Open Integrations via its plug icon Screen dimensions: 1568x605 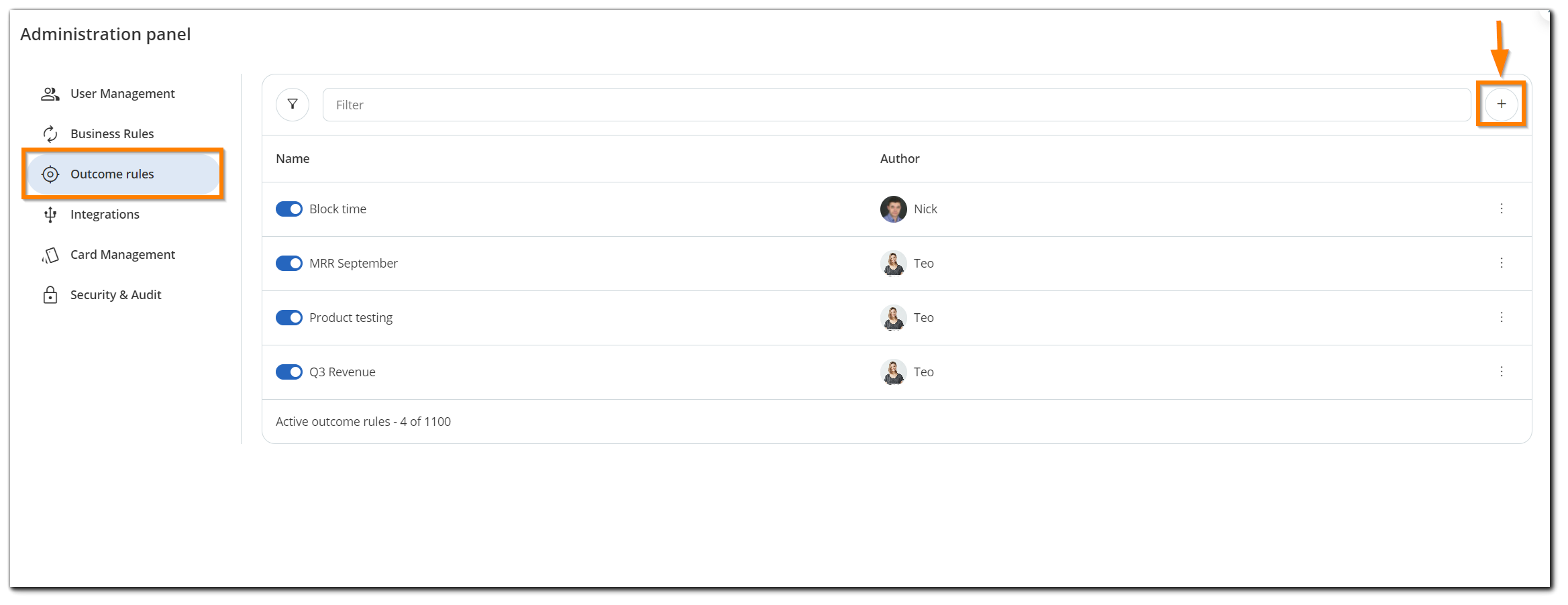pyautogui.click(x=50, y=214)
